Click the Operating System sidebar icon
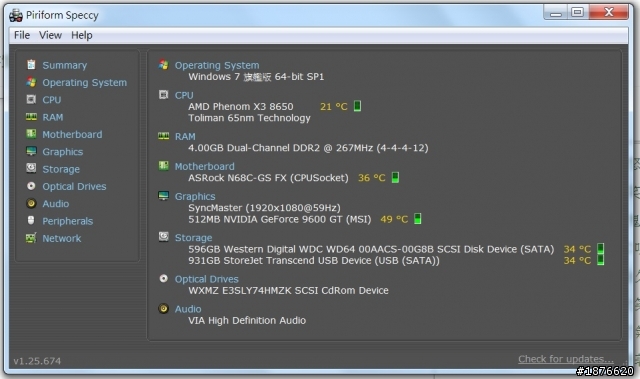The image size is (640, 379). [x=31, y=82]
